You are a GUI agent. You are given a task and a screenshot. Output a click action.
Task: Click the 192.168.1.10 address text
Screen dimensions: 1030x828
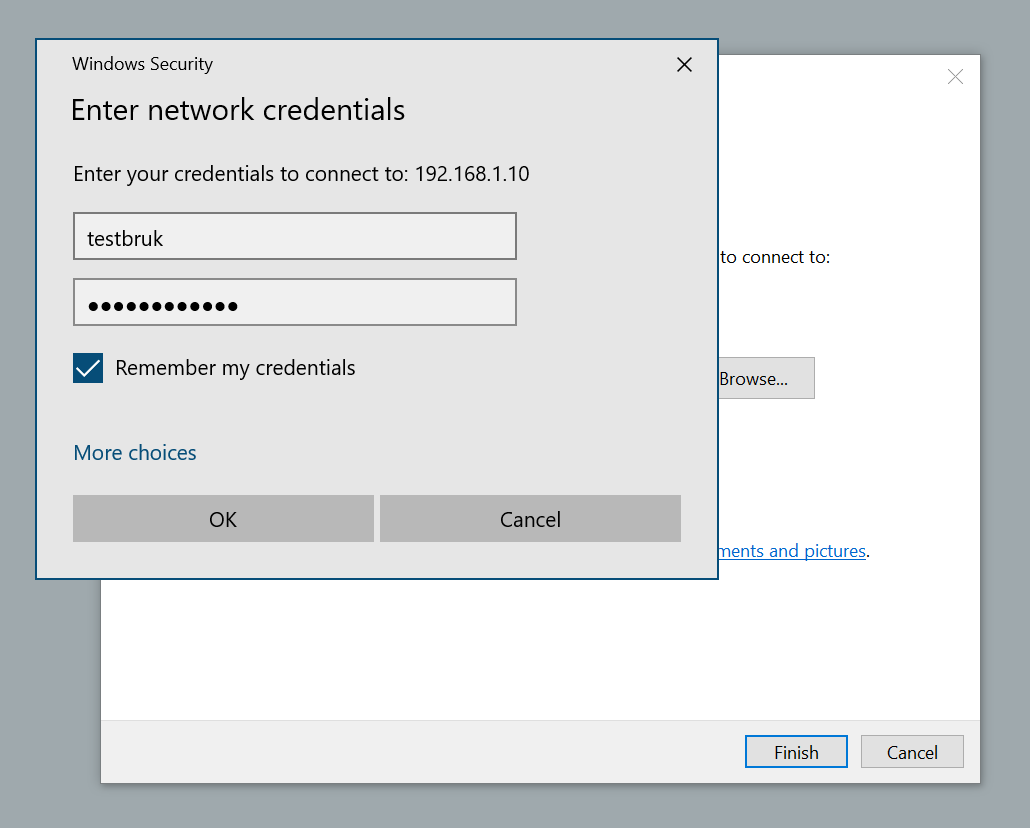pos(472,174)
